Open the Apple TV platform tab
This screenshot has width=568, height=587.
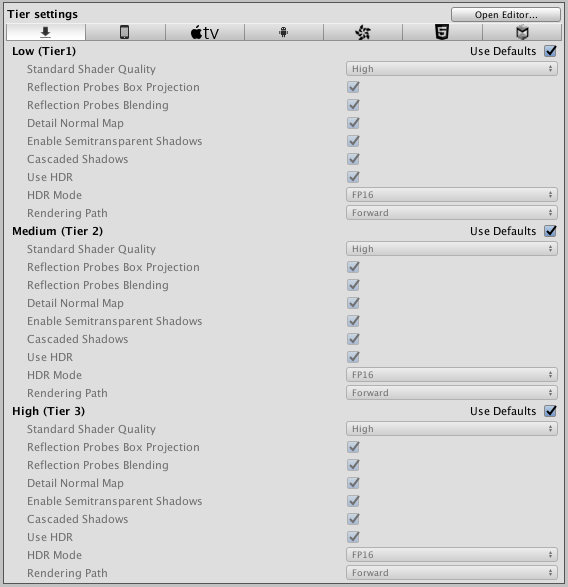coord(205,33)
